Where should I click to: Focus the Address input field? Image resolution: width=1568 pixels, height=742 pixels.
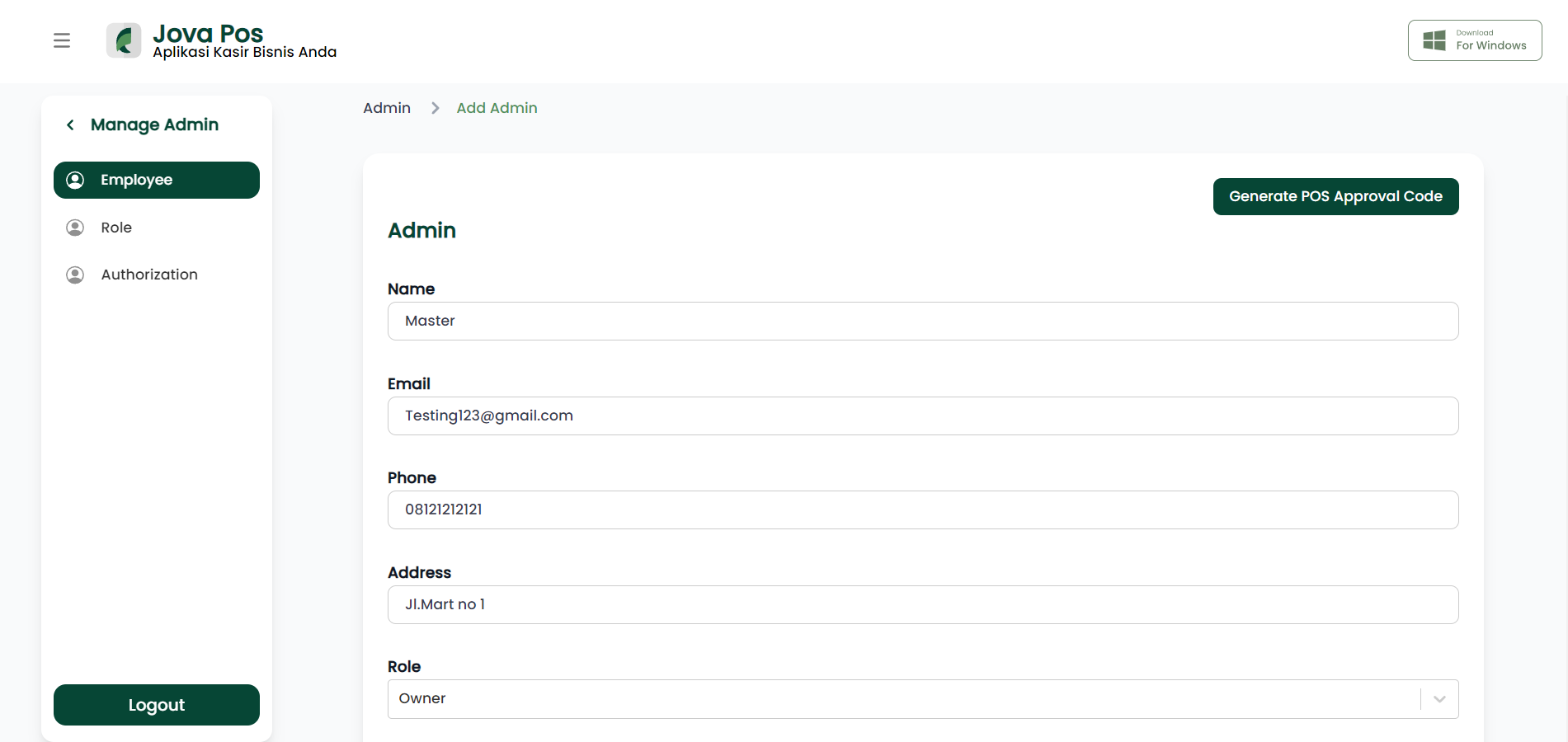[x=923, y=604]
